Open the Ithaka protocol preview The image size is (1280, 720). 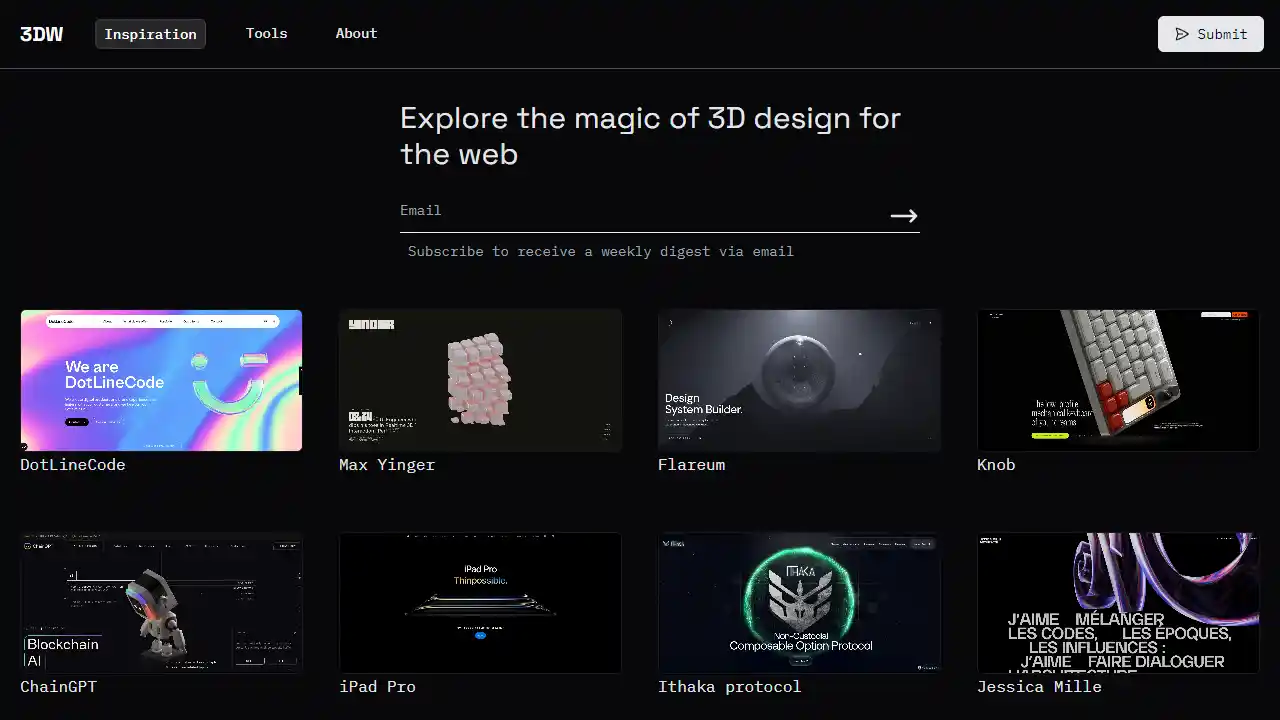[x=799, y=603]
